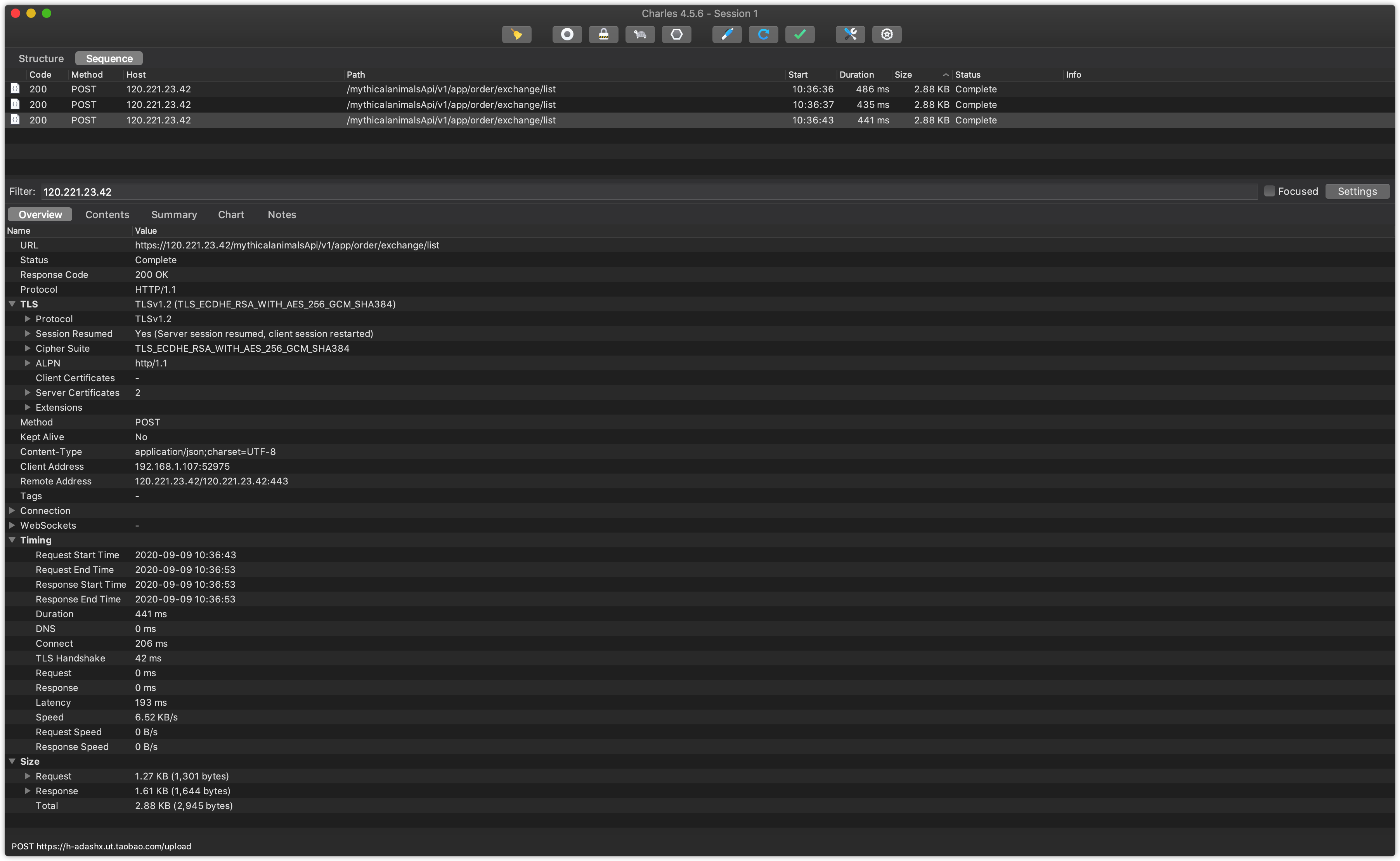
Task: Expand the Connection section
Action: tap(12, 510)
